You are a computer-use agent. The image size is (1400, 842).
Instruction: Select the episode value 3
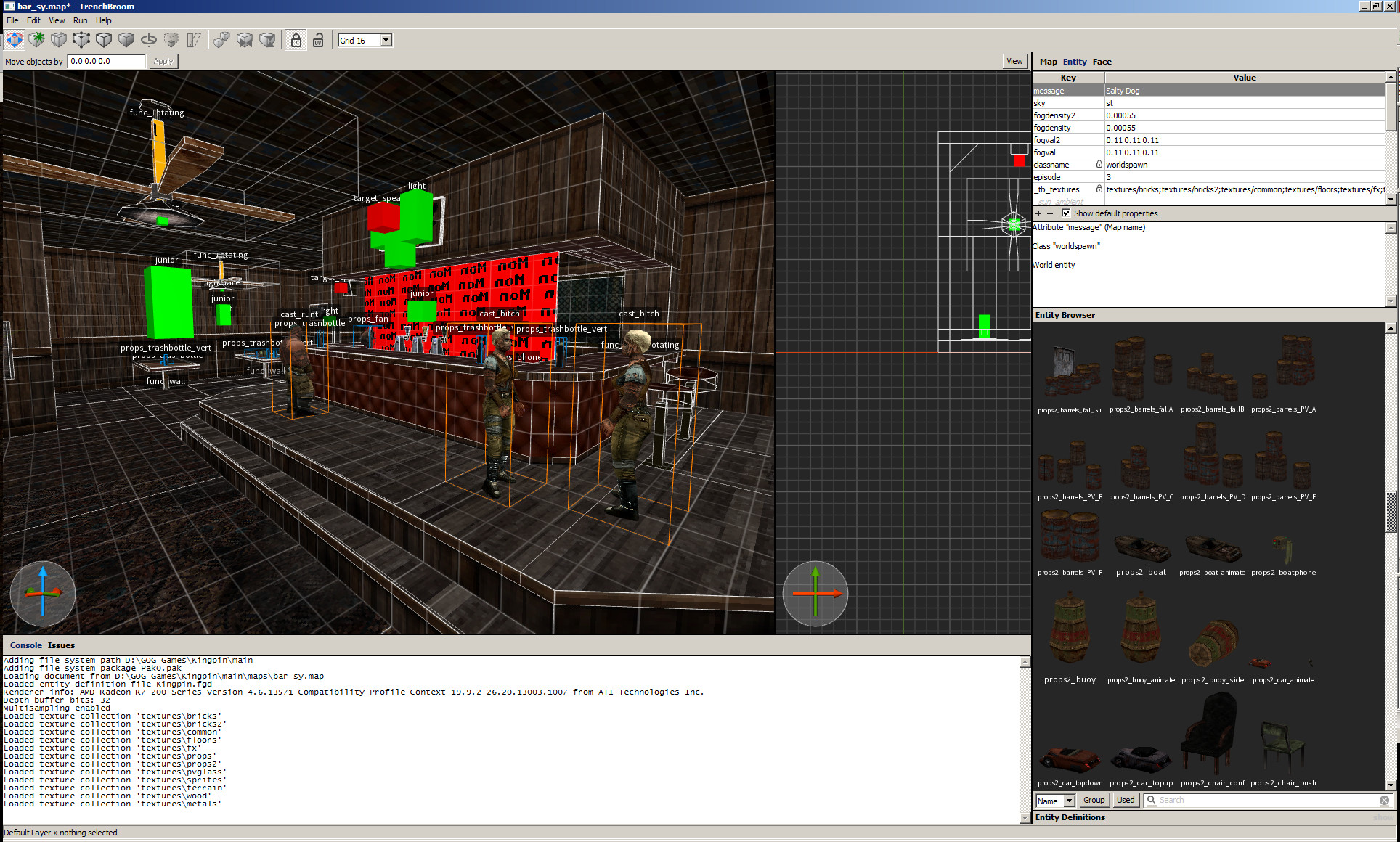(x=1244, y=177)
